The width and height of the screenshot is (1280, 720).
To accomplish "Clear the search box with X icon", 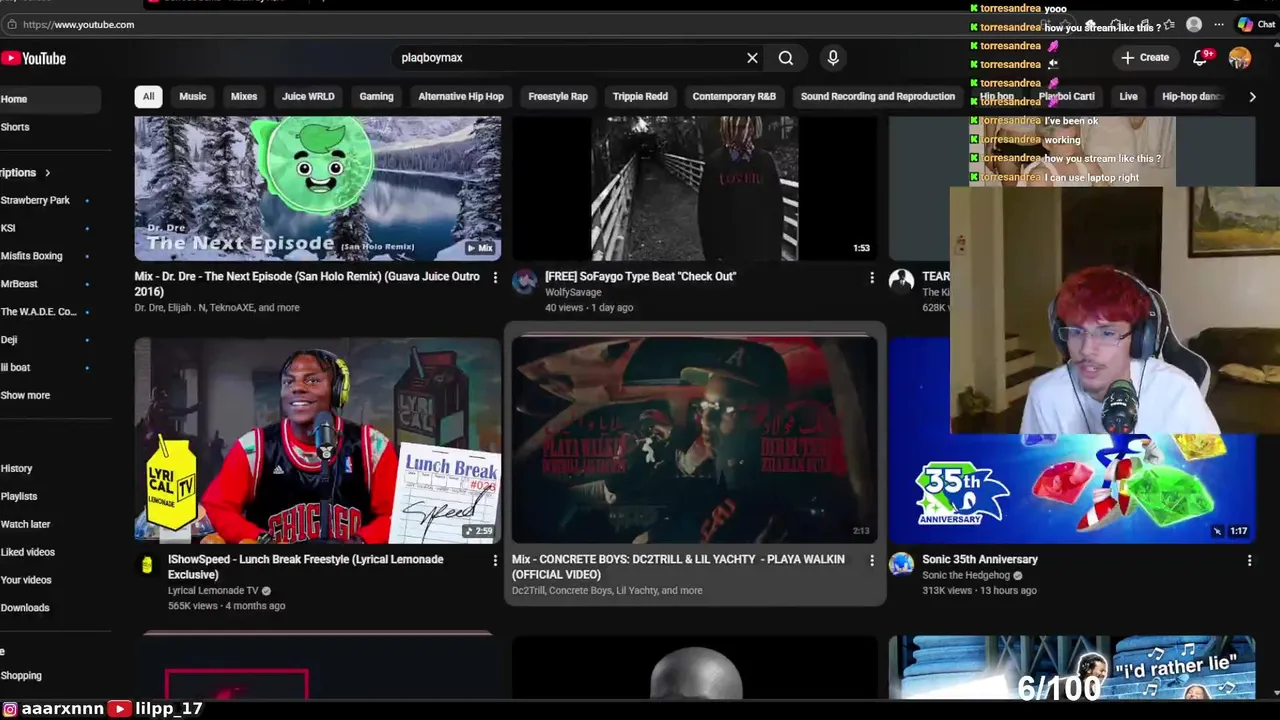I will point(752,58).
